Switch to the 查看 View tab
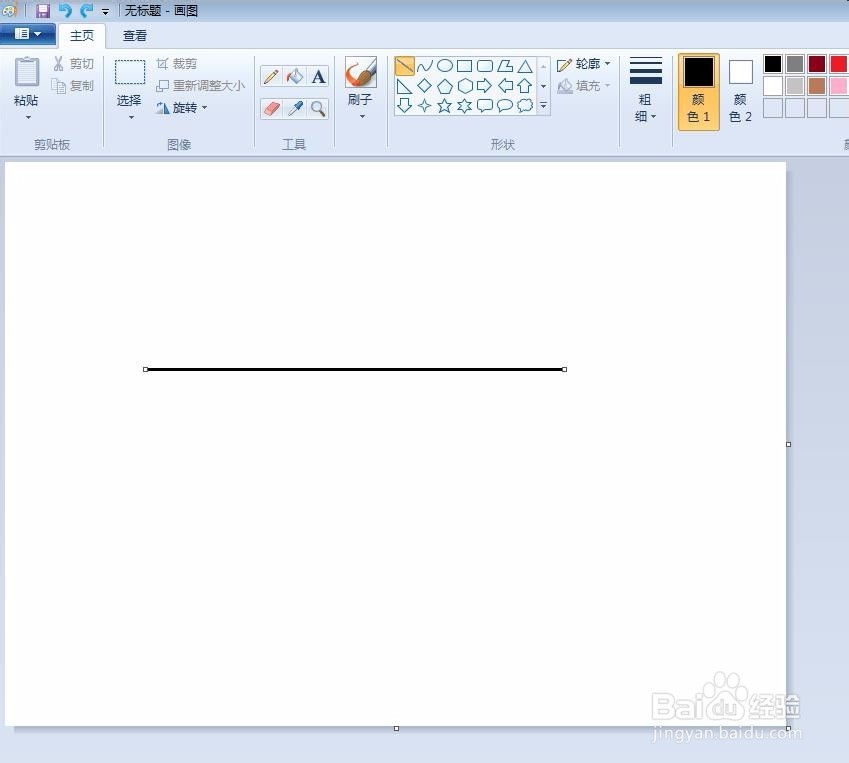This screenshot has width=849, height=763. pyautogui.click(x=135, y=36)
